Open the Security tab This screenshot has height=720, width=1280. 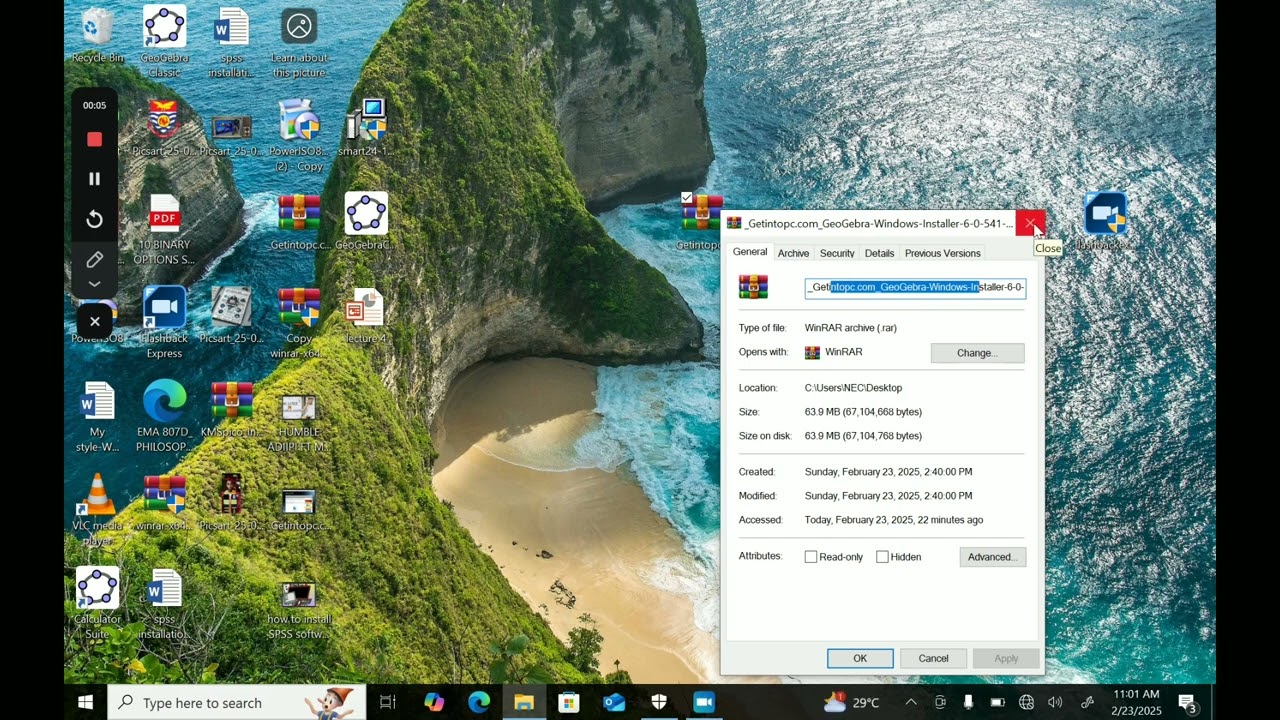coord(837,253)
